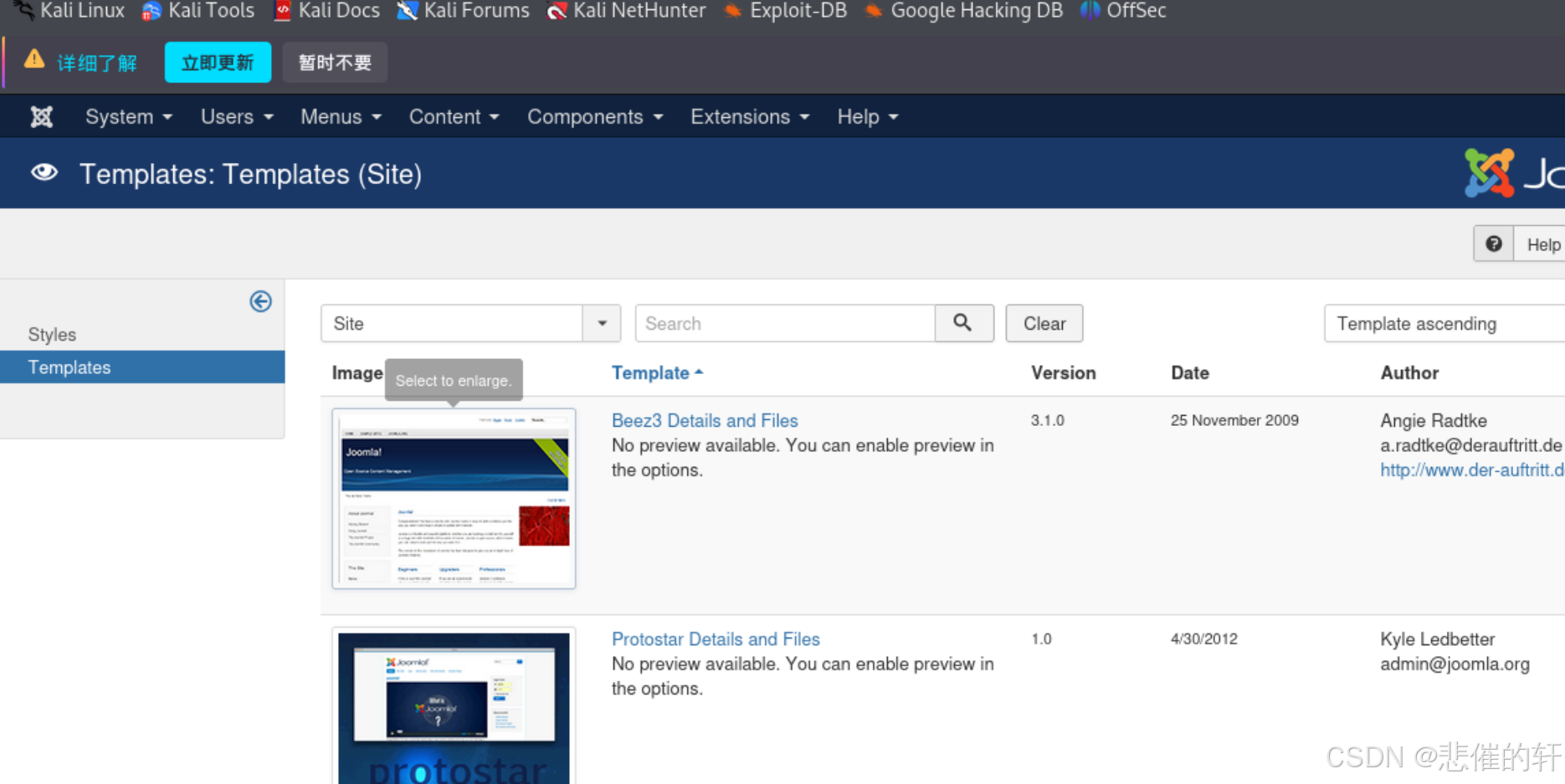Open Kali Docs bookmark
Viewport: 1565px width, 784px height.
(326, 11)
